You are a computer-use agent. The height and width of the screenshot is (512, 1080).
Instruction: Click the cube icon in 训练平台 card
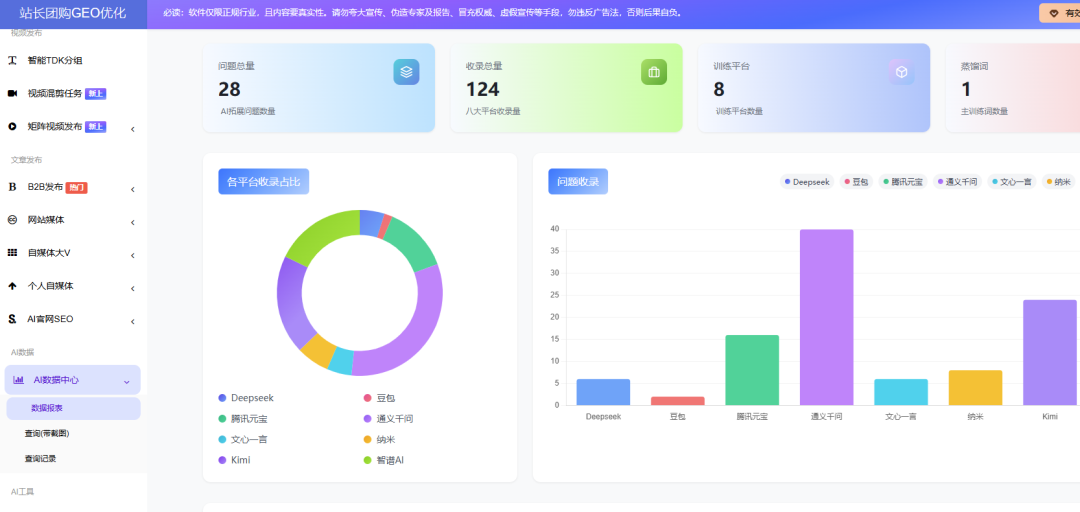point(901,72)
